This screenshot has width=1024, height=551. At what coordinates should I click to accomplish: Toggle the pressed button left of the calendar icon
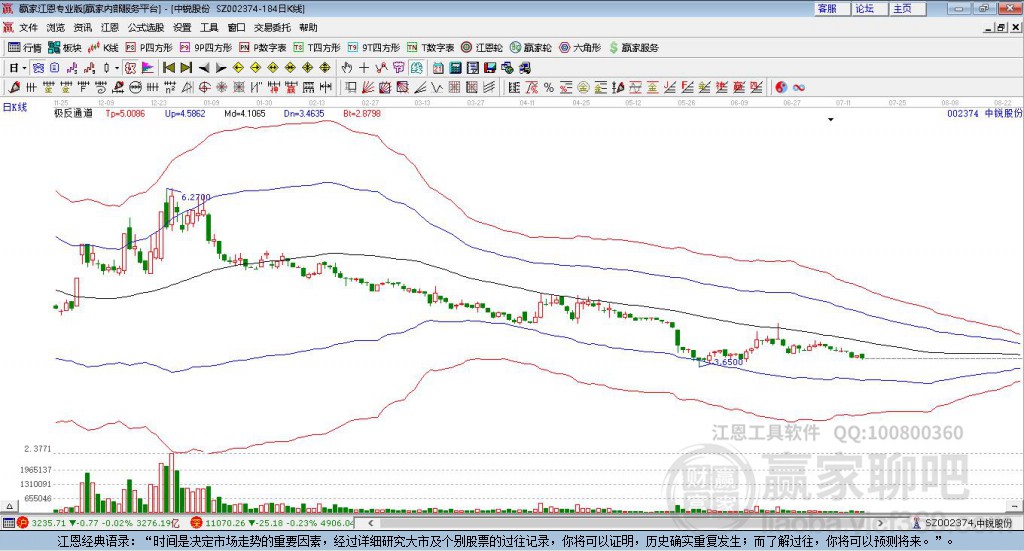coord(416,68)
